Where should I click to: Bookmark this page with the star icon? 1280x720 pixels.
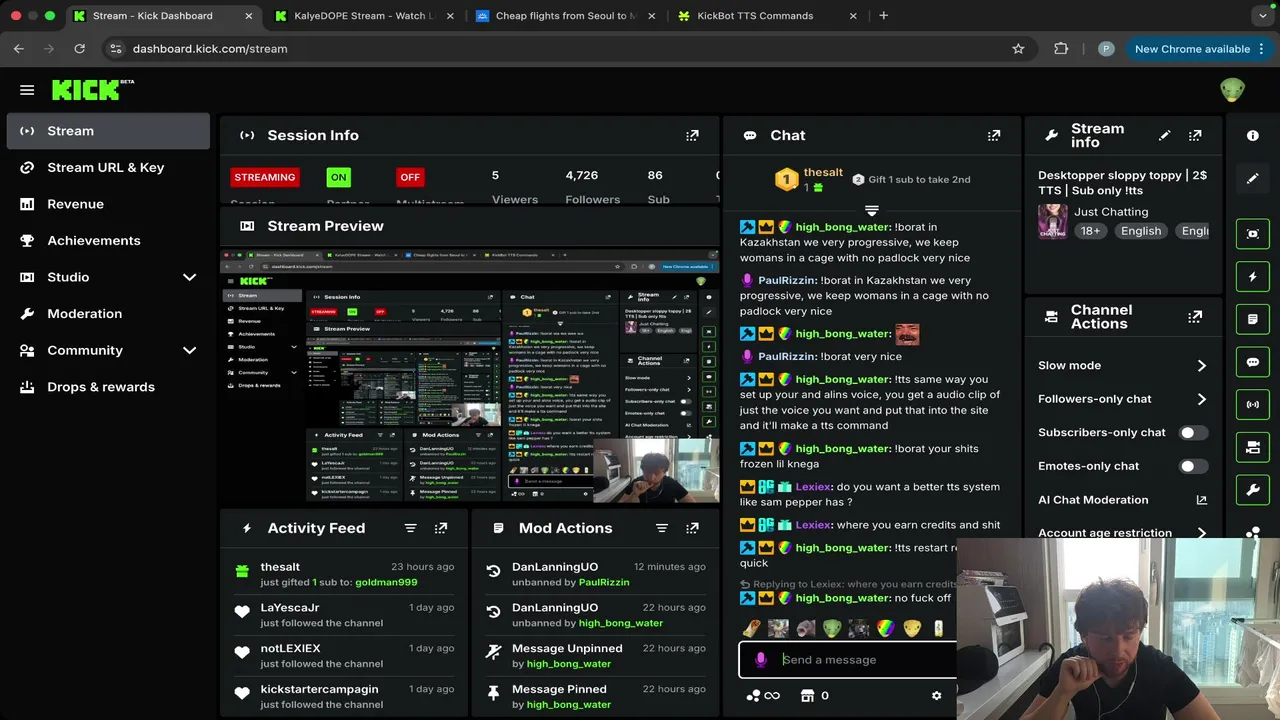click(1018, 48)
